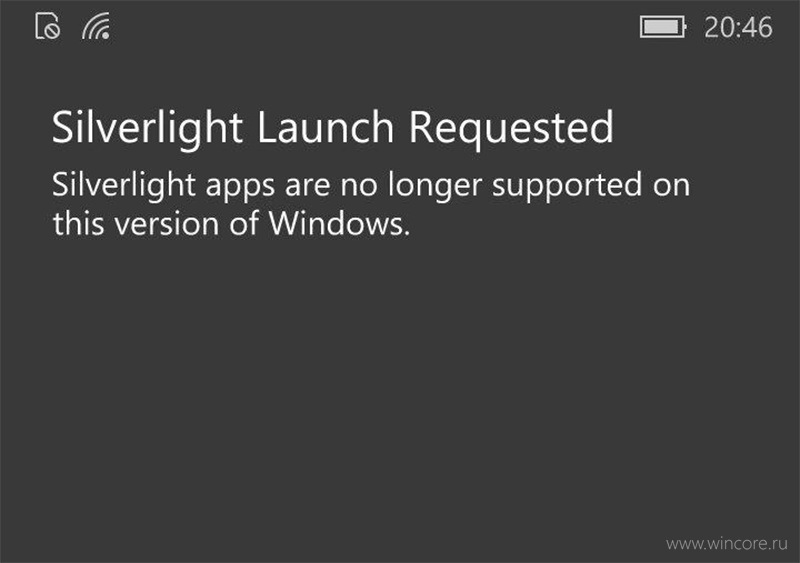Click the word "no" in the message
Viewport: 800px width, 563px height.
point(359,187)
